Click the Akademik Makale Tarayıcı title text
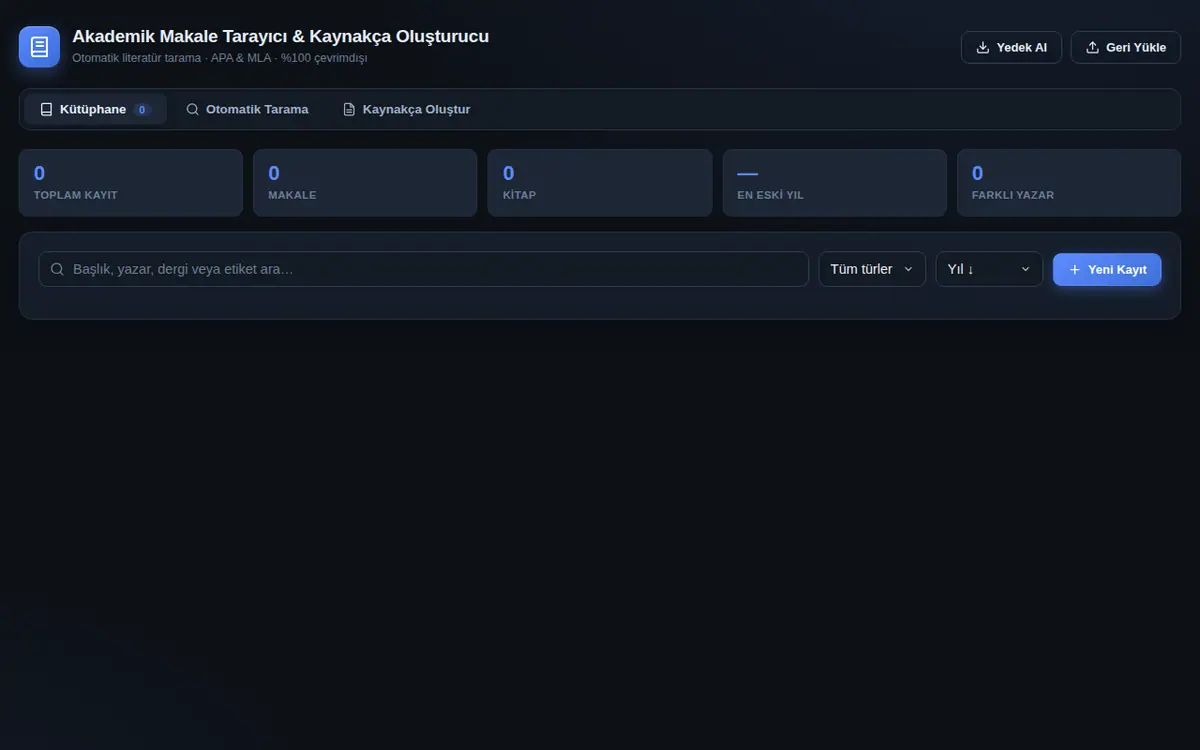 [x=280, y=37]
